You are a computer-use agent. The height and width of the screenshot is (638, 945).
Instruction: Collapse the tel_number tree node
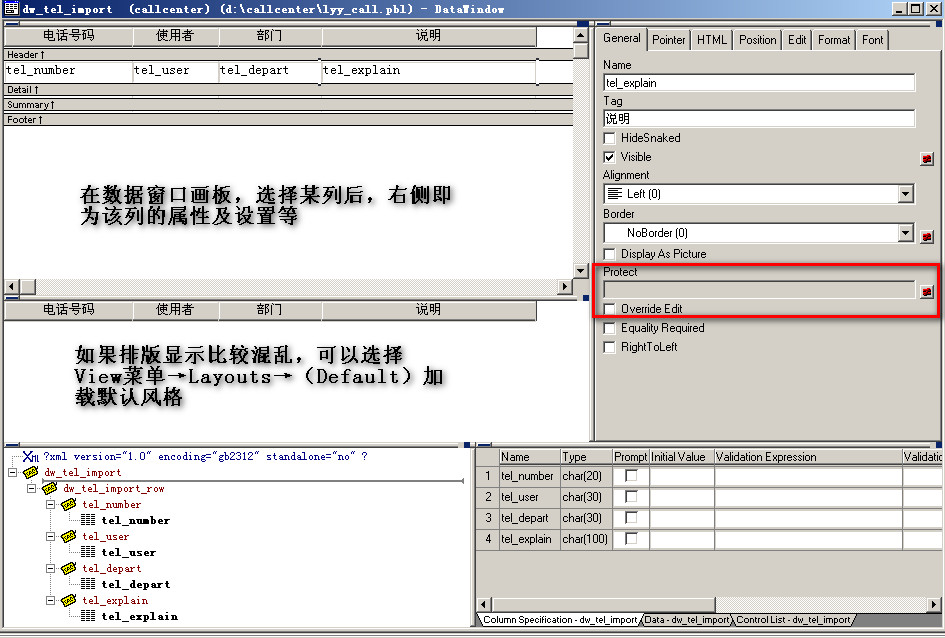click(x=51, y=504)
